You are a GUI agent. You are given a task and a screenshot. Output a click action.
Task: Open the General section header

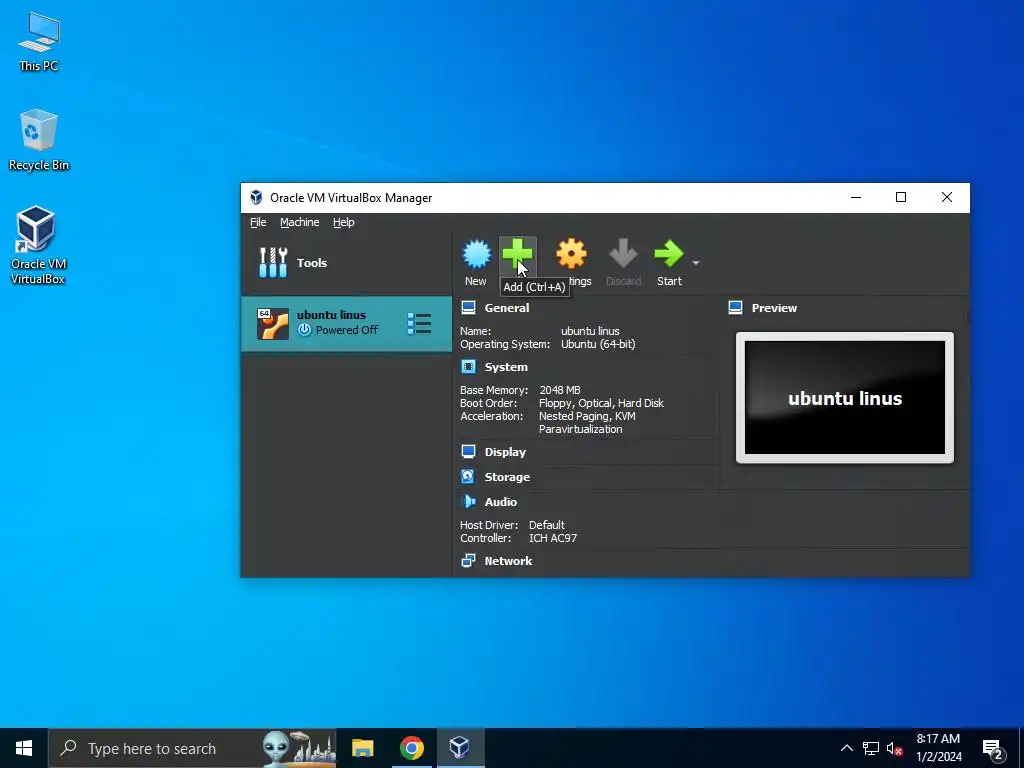coord(507,308)
